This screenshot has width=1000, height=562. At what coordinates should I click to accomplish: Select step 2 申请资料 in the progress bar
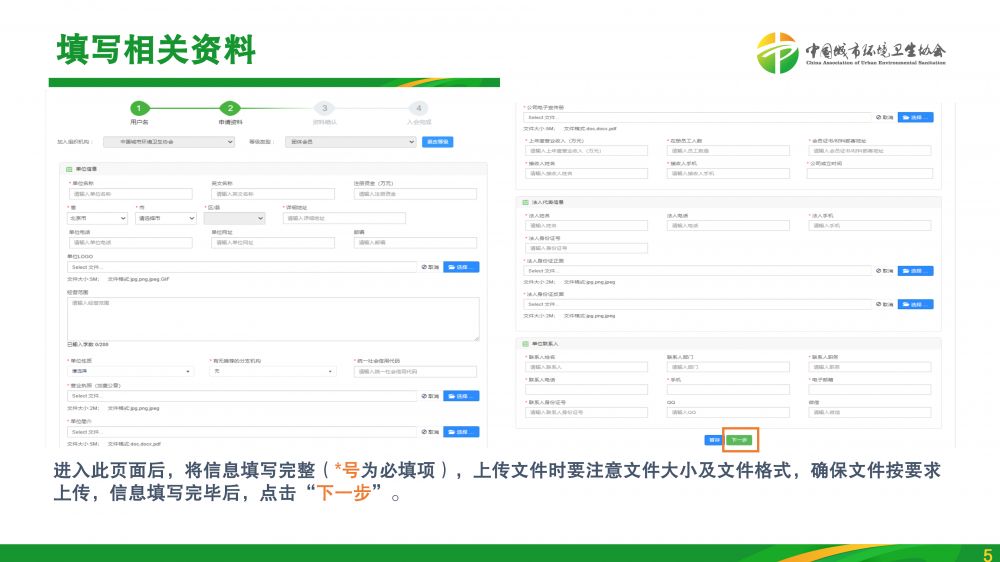click(230, 108)
